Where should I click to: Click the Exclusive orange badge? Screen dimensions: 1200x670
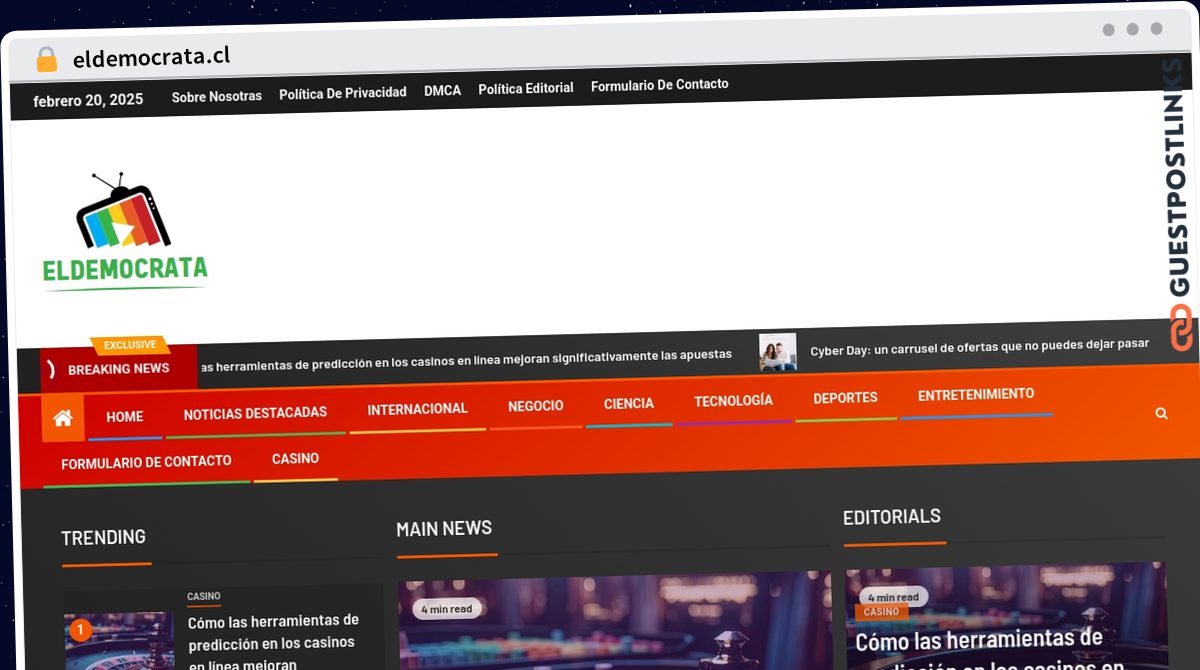[x=130, y=345]
